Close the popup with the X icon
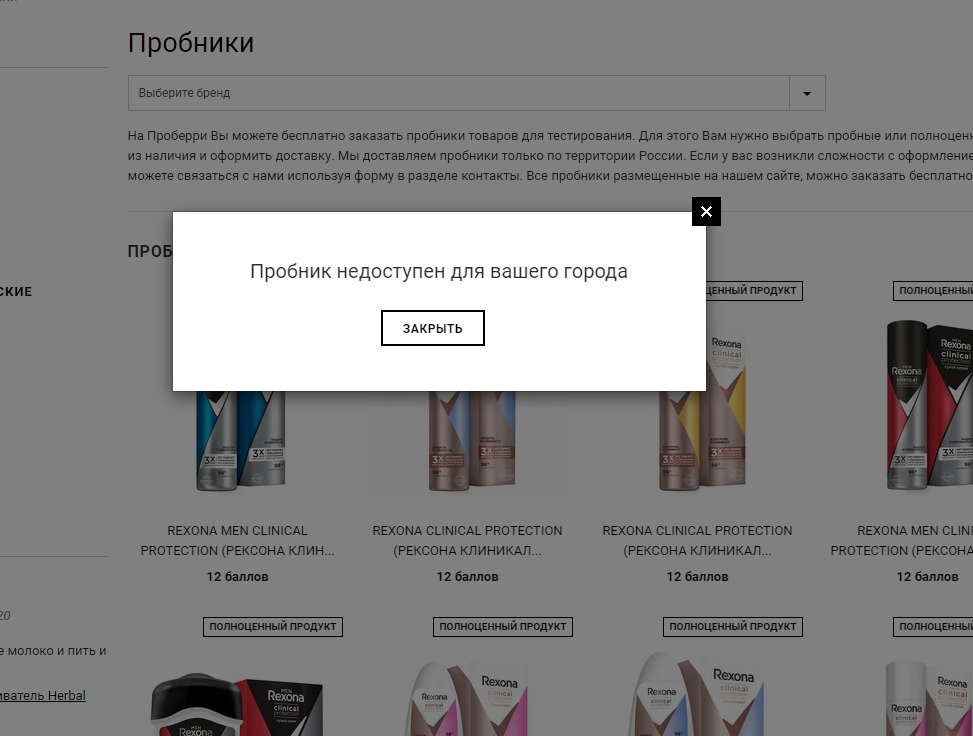The height and width of the screenshot is (736, 973). coord(706,212)
